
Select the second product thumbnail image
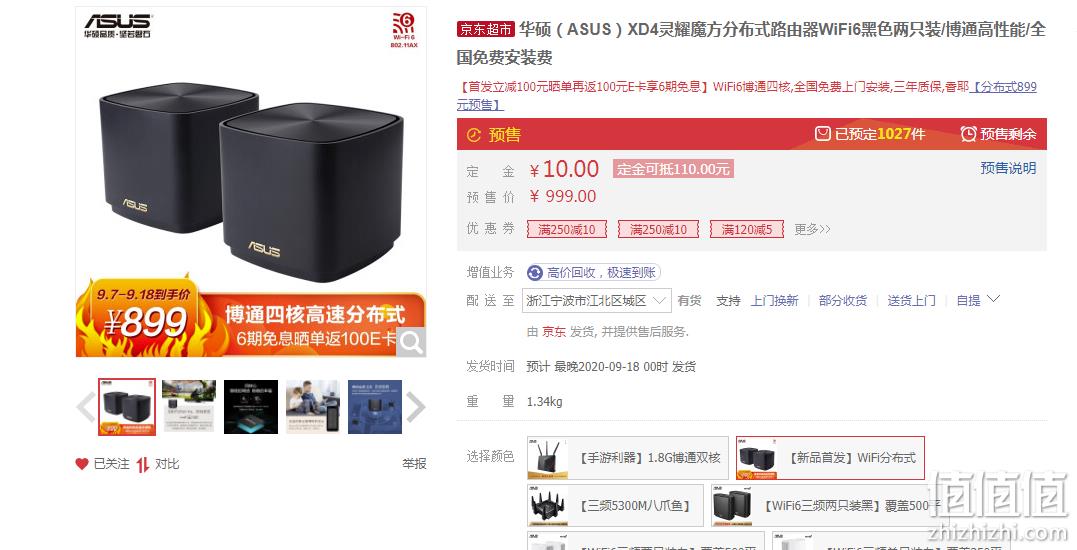(189, 406)
